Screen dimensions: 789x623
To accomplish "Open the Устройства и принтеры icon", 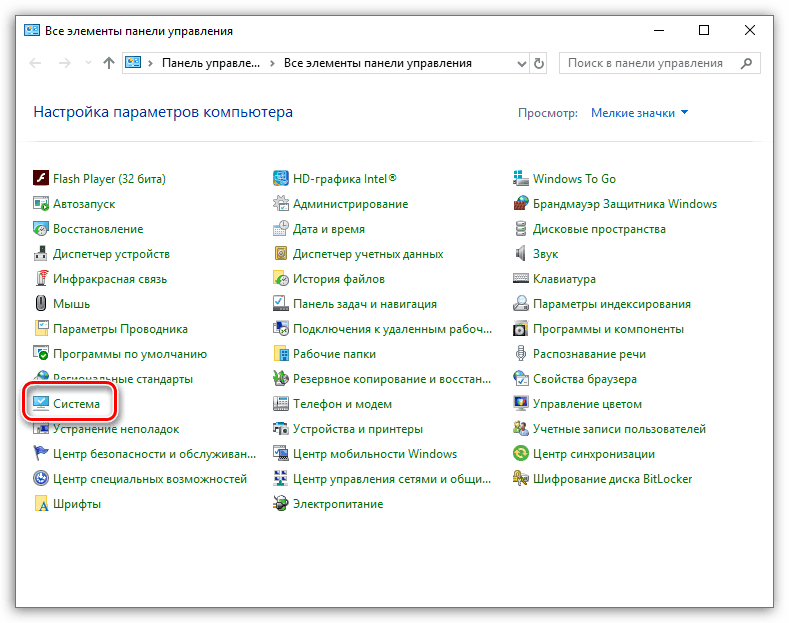I will (281, 428).
